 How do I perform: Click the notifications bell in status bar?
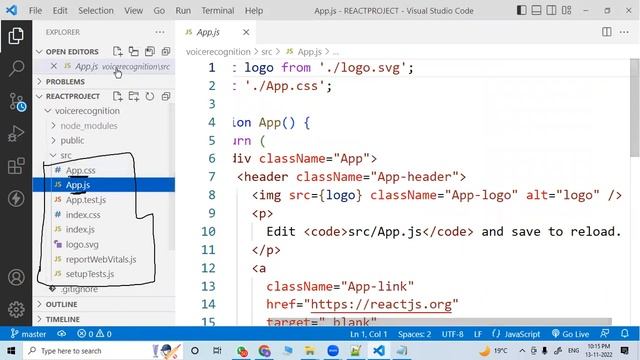coord(625,333)
